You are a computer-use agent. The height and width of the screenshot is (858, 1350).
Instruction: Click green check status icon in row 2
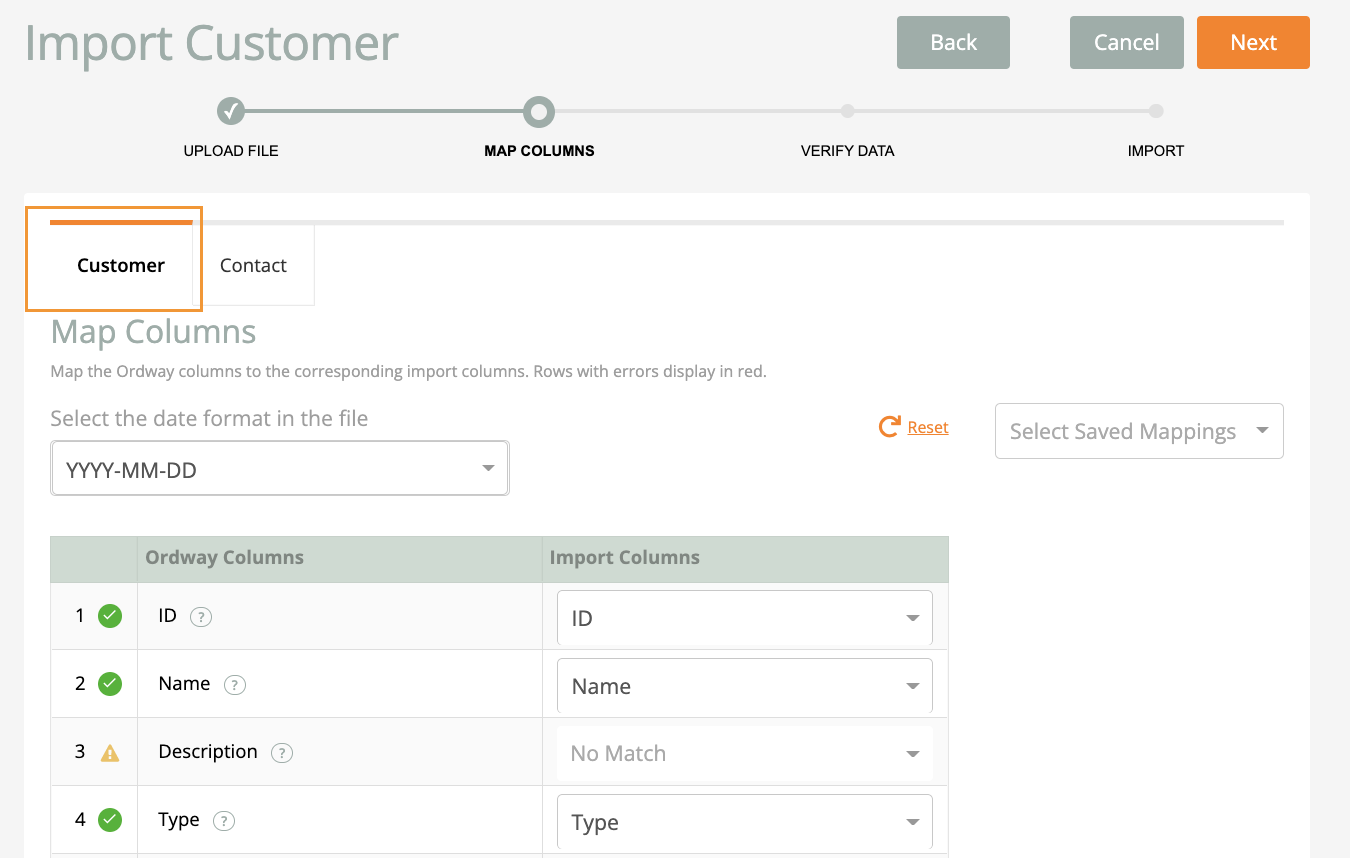tap(110, 684)
